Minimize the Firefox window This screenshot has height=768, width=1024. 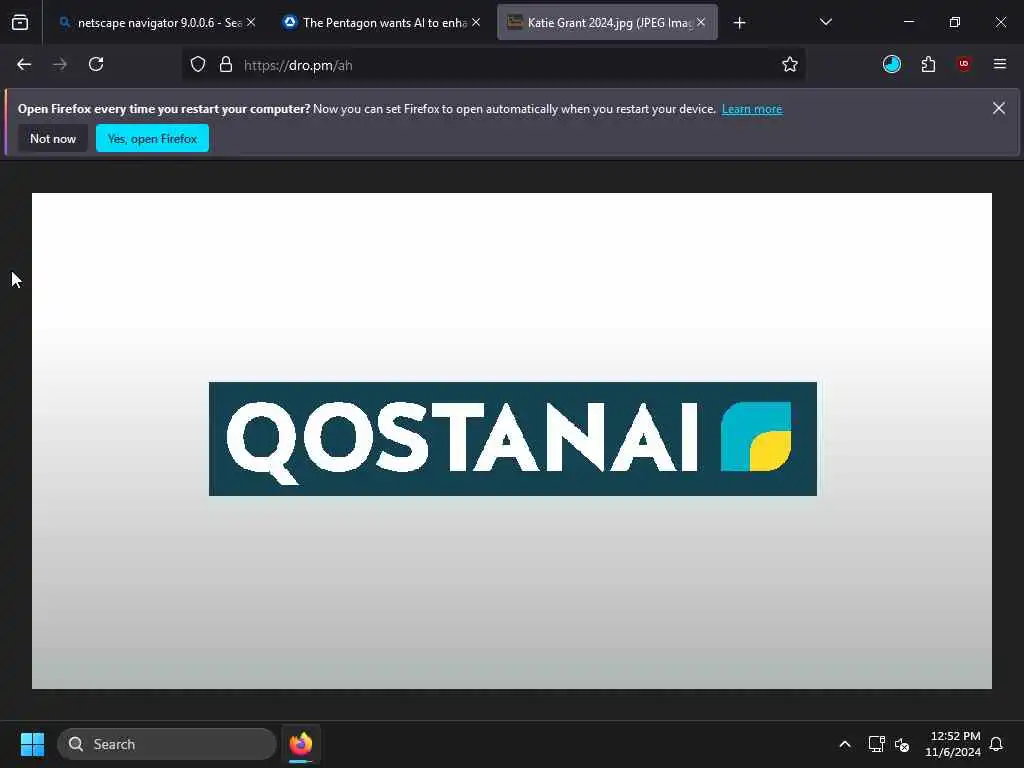908,22
